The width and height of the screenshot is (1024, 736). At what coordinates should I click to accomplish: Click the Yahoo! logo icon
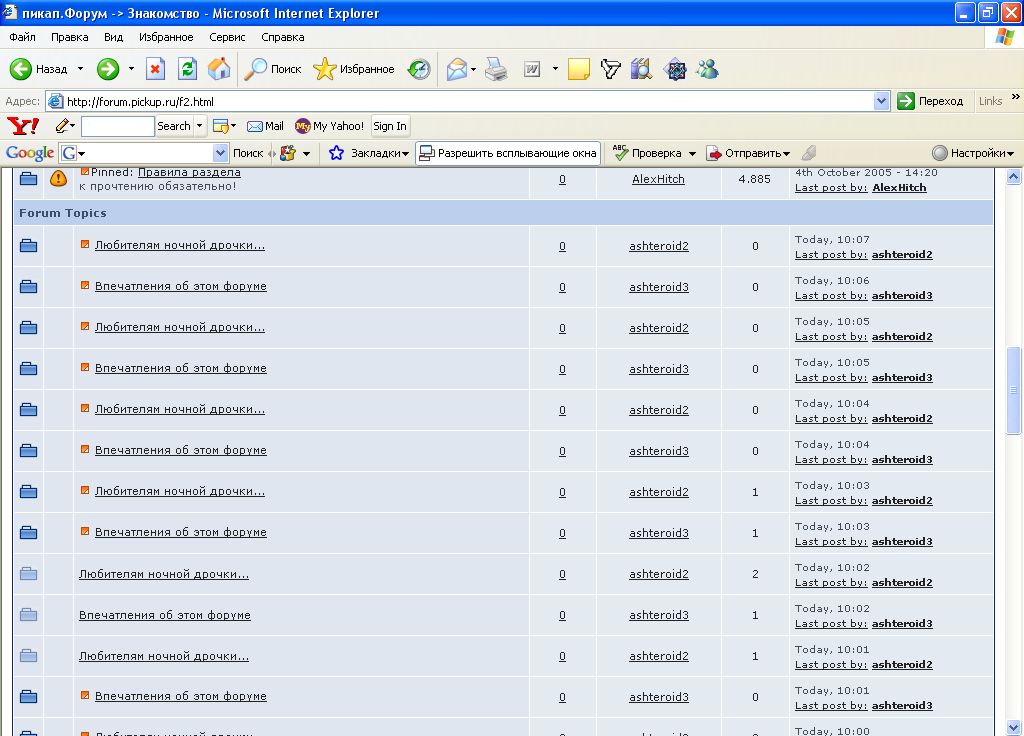click(x=23, y=126)
